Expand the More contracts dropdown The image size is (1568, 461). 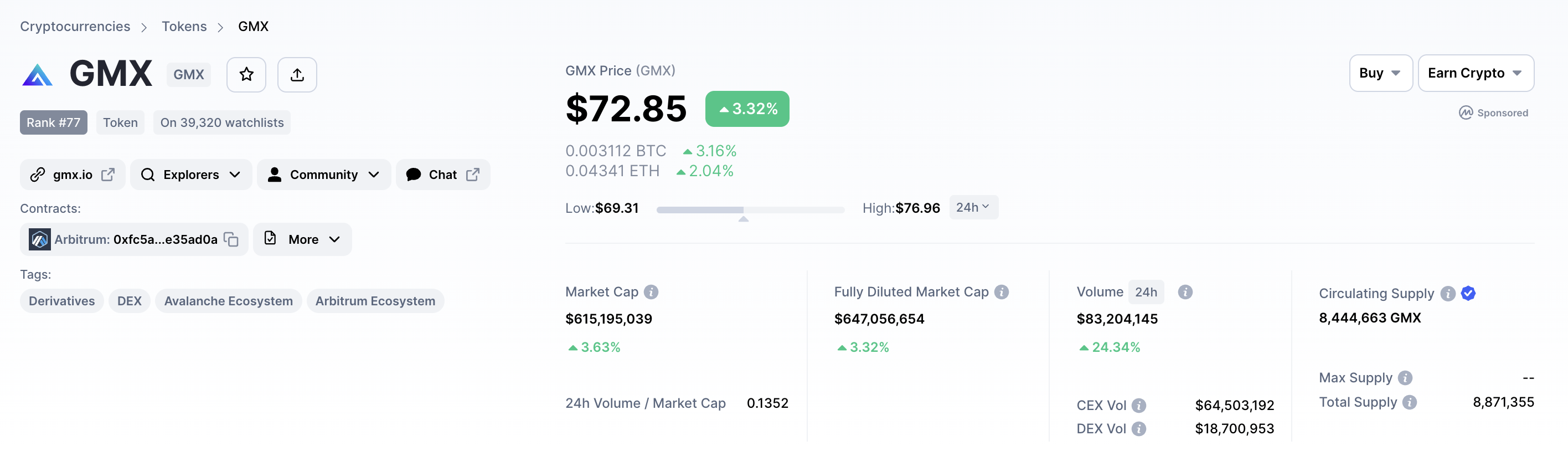coord(302,239)
